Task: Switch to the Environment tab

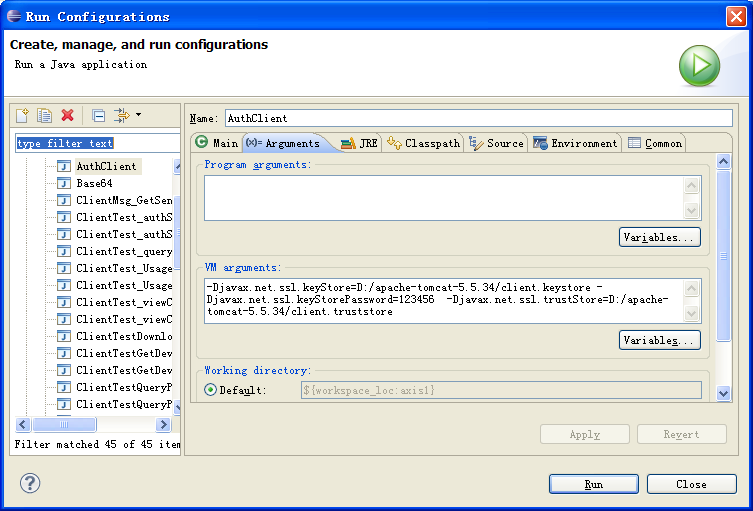Action: [x=575, y=143]
